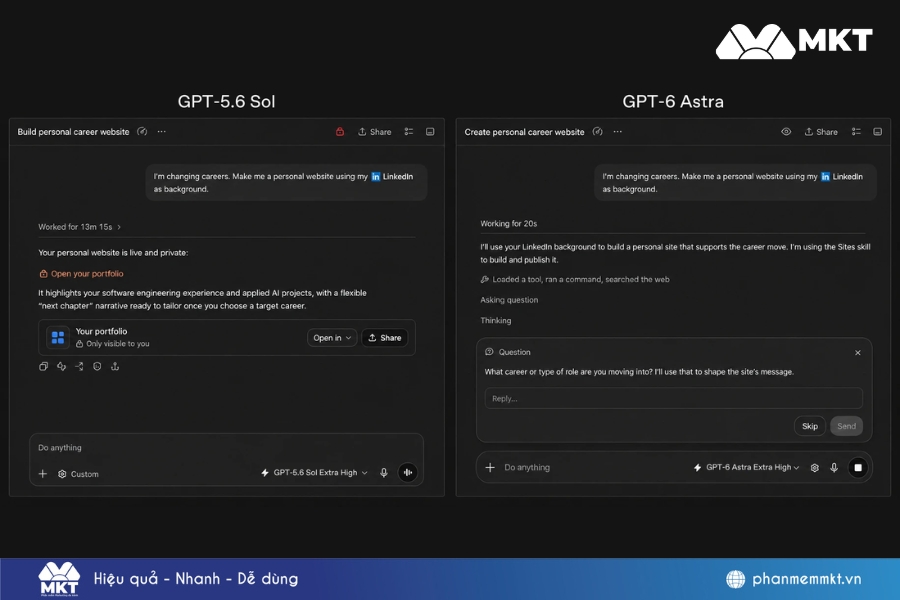Click the Send button in the Question card
The image size is (900, 600).
point(846,426)
